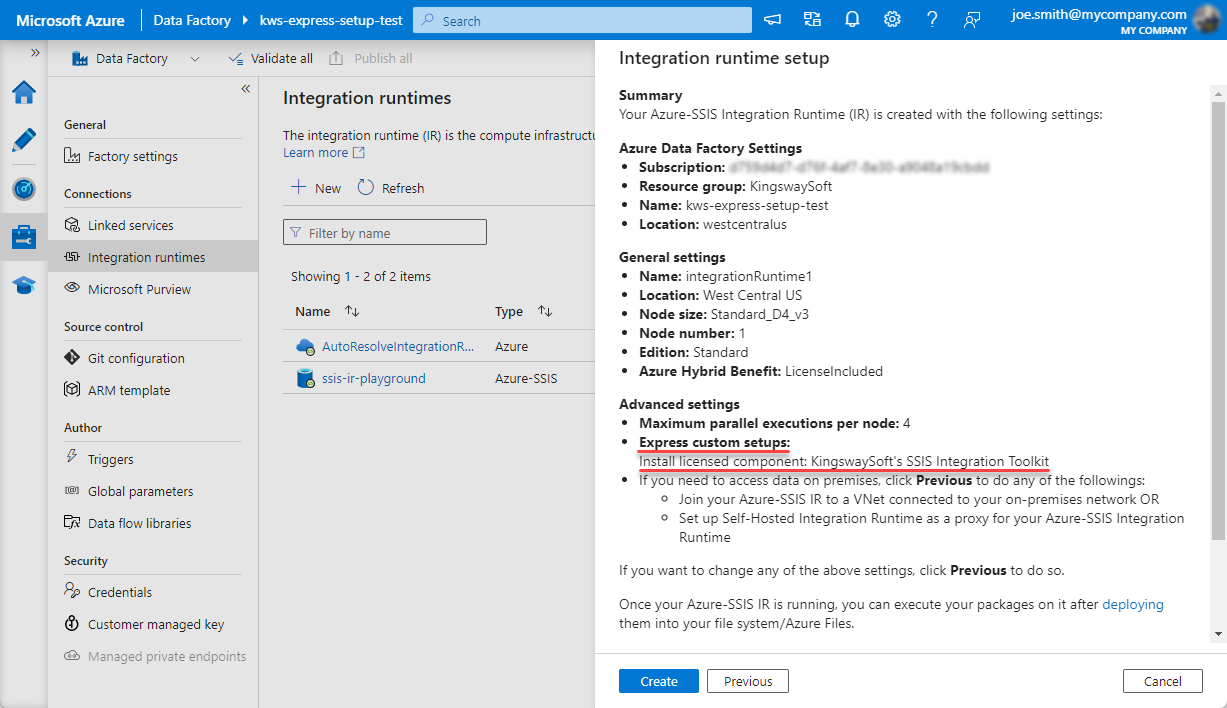Click setup panel scrollbar up arrow
This screenshot has width=1227, height=708.
click(x=1218, y=93)
